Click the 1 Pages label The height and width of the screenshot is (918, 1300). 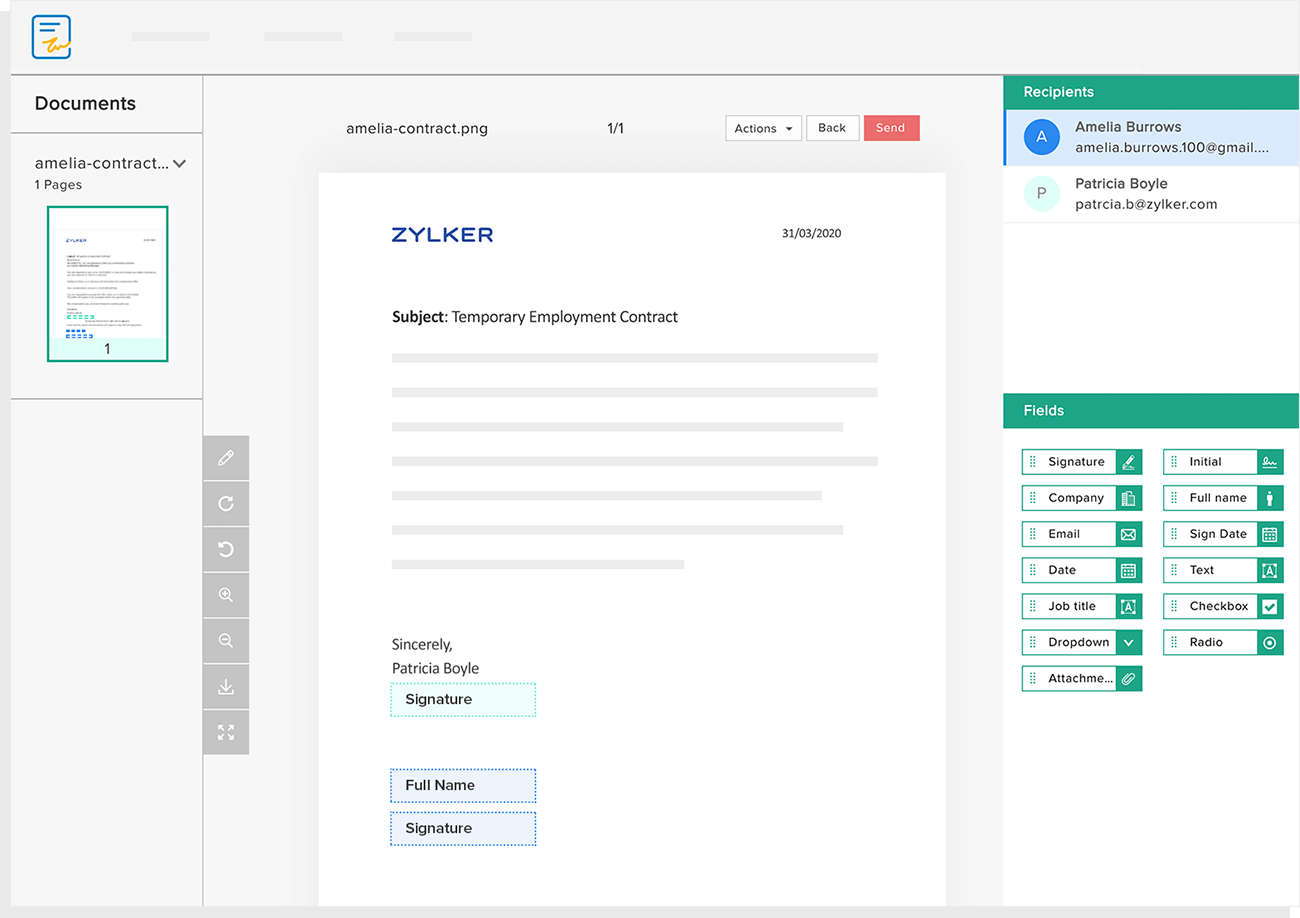58,185
